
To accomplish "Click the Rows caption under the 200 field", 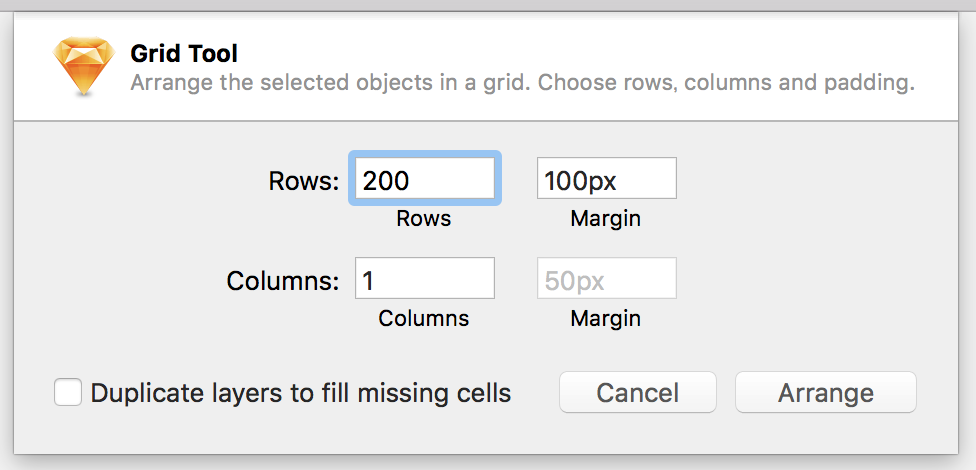I will pyautogui.click(x=424, y=219).
